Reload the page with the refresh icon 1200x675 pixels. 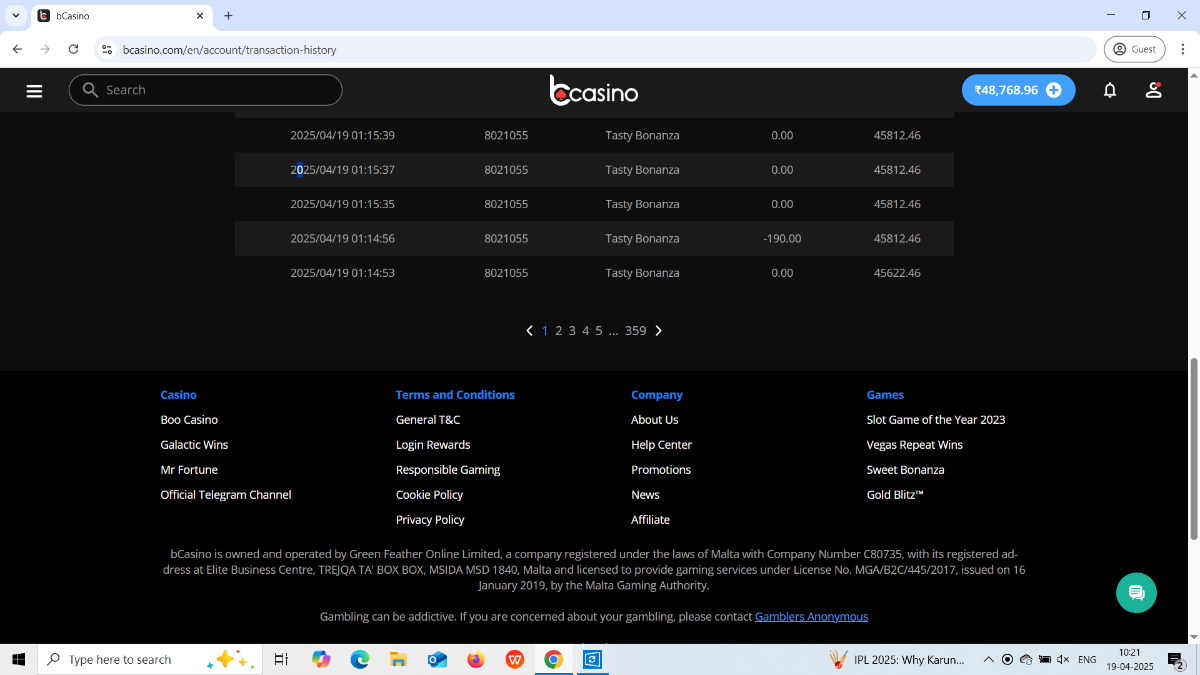(73, 49)
